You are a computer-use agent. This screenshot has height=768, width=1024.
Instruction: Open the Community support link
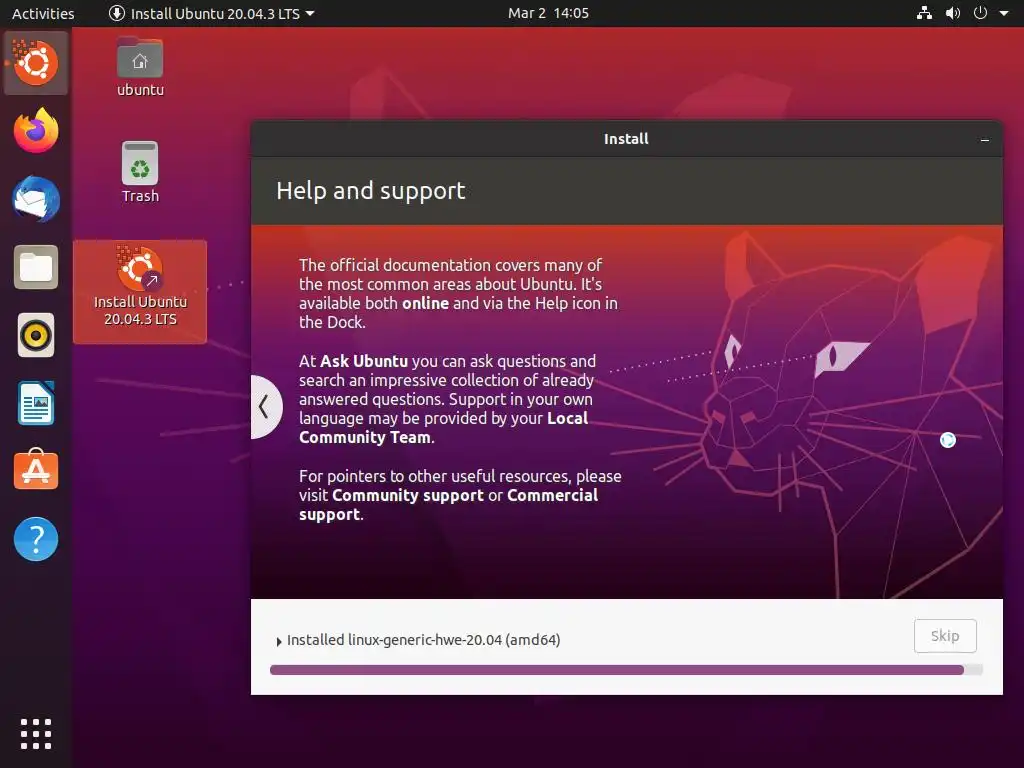[x=408, y=495]
